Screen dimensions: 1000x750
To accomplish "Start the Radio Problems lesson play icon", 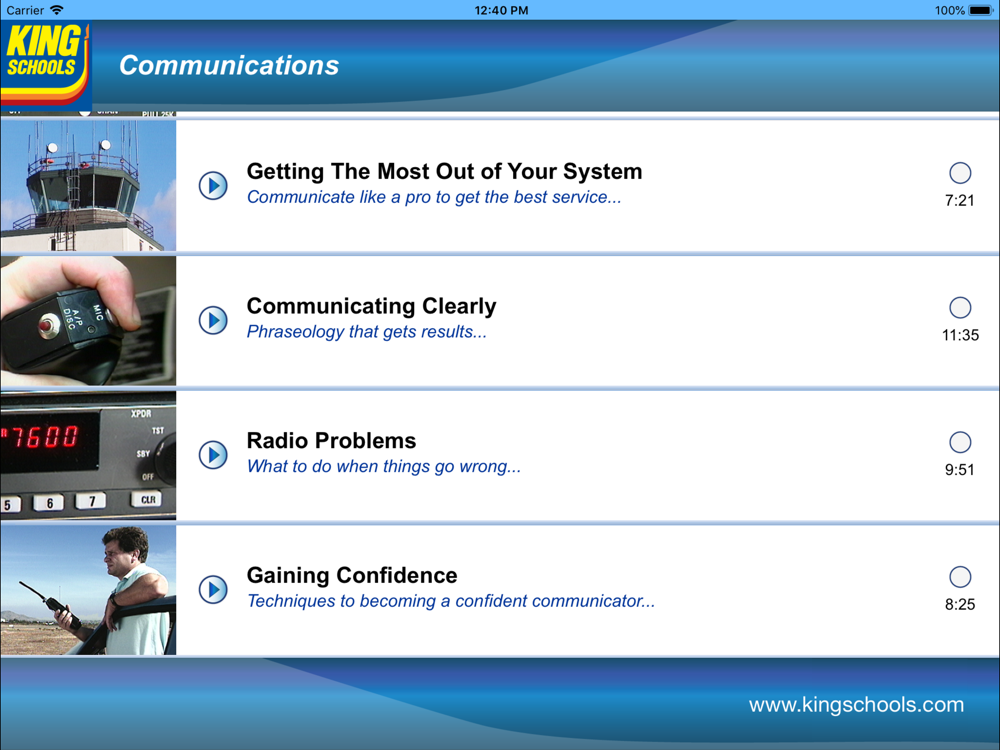I will coord(213,455).
